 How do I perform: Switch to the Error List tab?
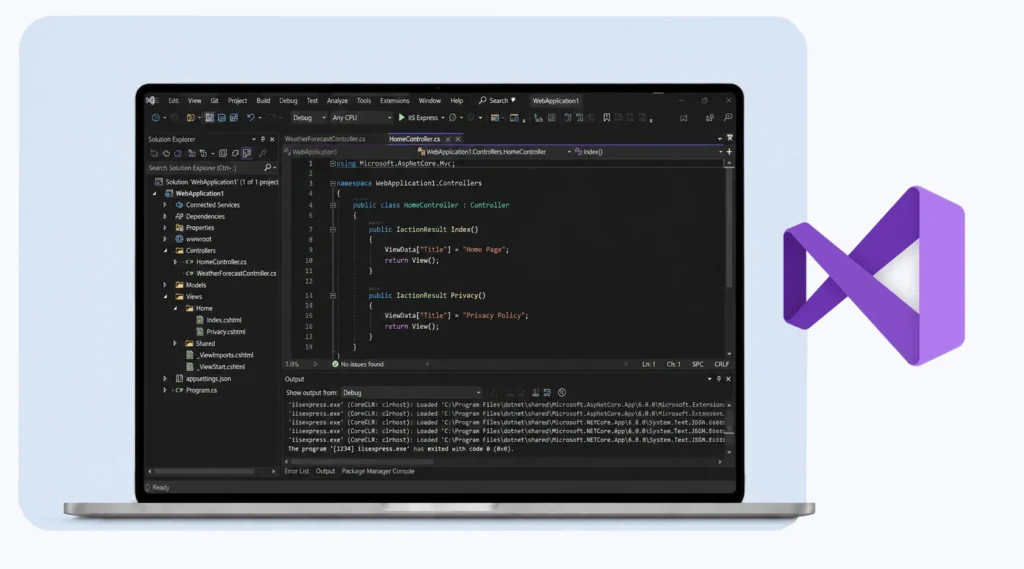(x=296, y=471)
